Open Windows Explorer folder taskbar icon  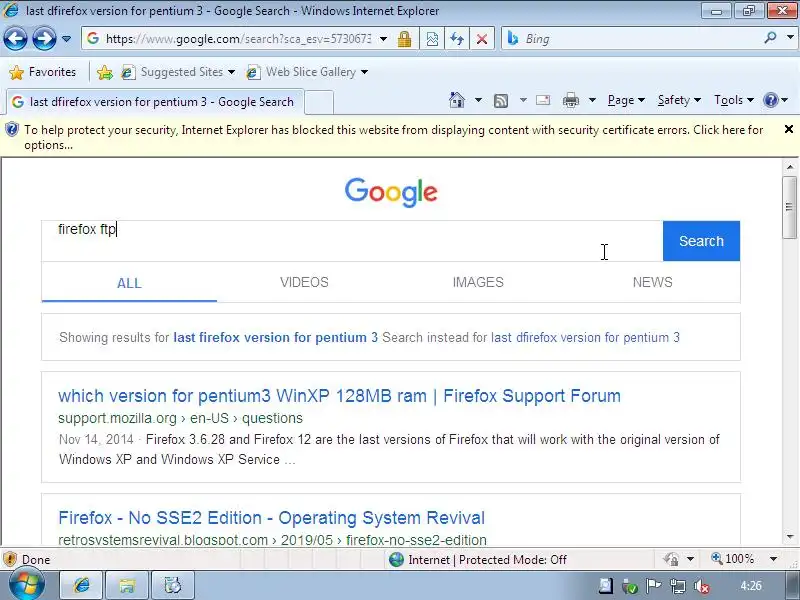(x=127, y=586)
